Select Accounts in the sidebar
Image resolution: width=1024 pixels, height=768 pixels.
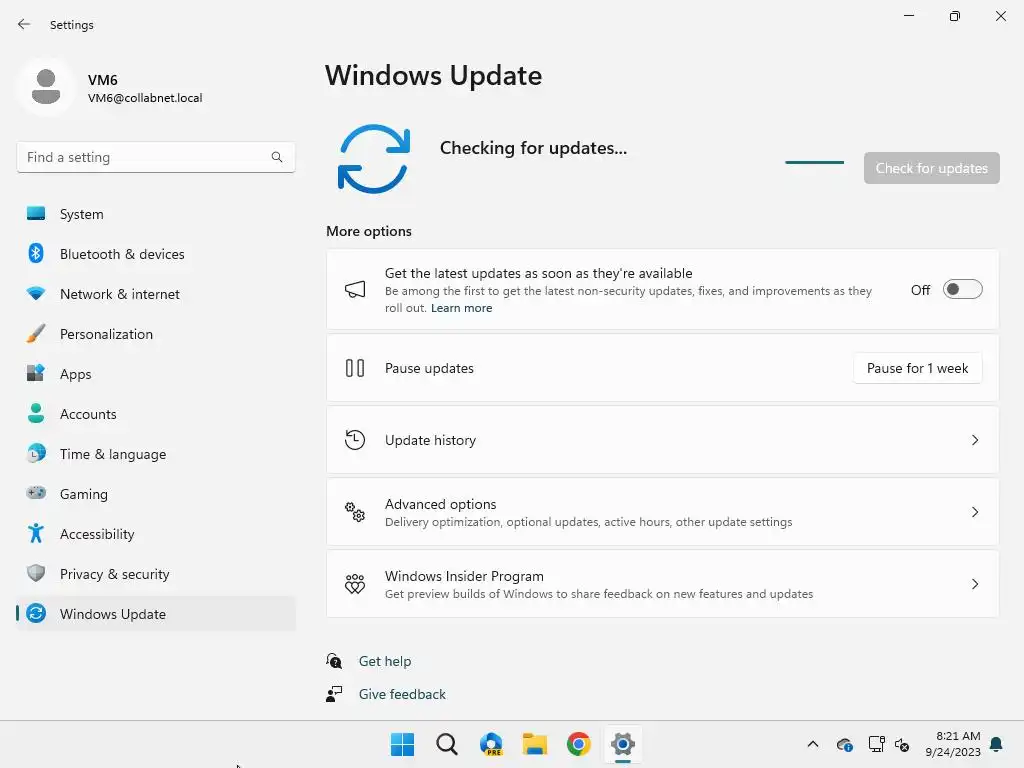pos(156,413)
